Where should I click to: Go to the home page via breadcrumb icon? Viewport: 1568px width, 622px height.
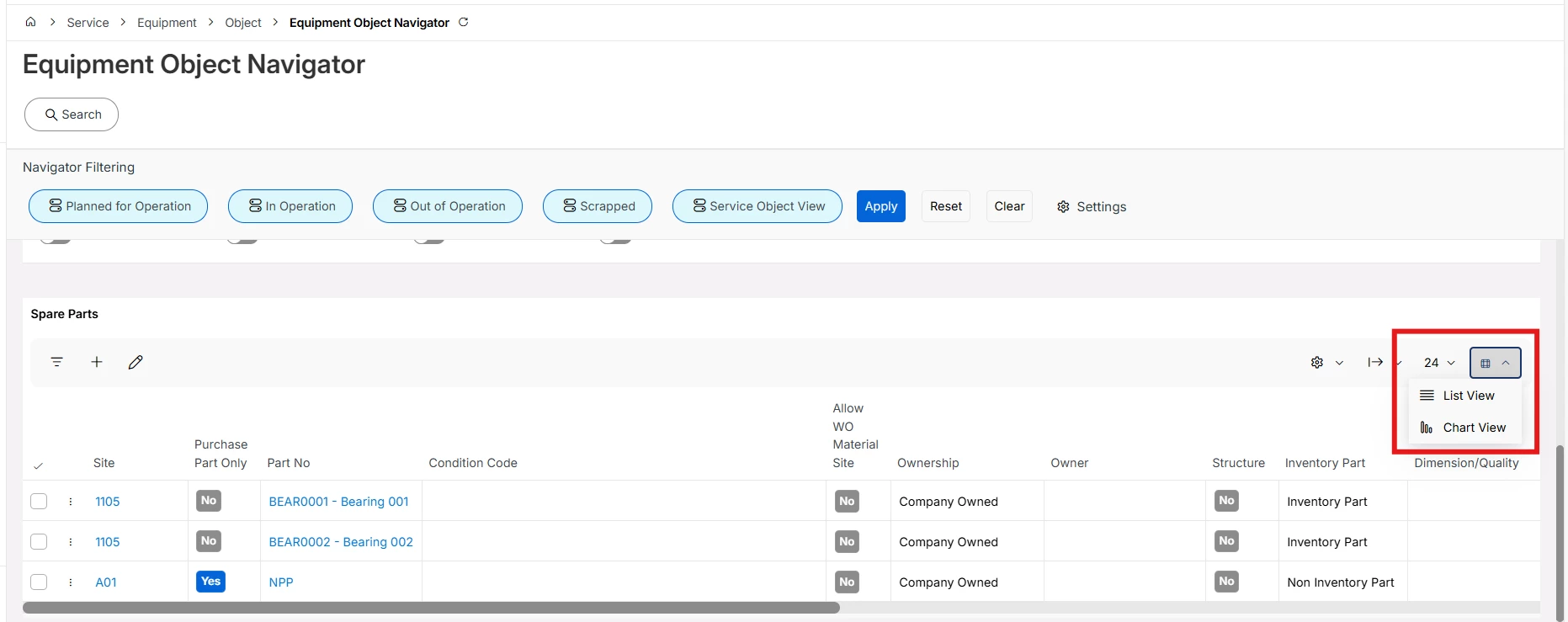click(30, 22)
